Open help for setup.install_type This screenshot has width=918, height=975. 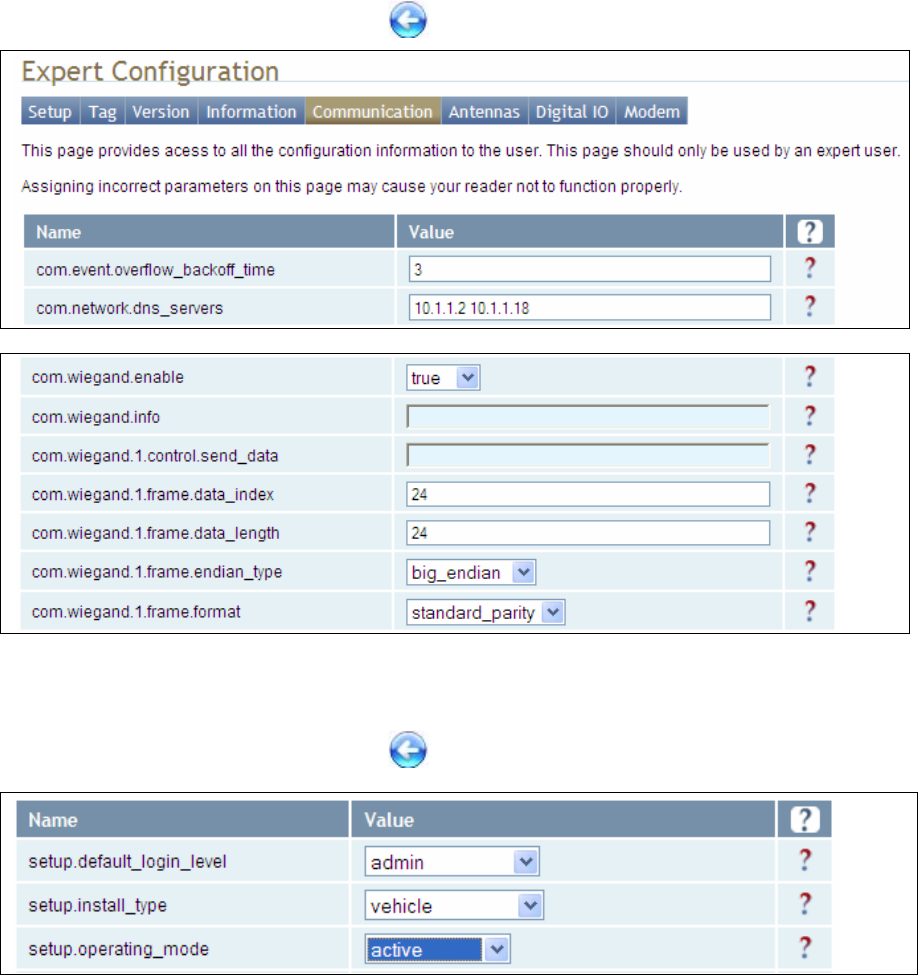(805, 903)
